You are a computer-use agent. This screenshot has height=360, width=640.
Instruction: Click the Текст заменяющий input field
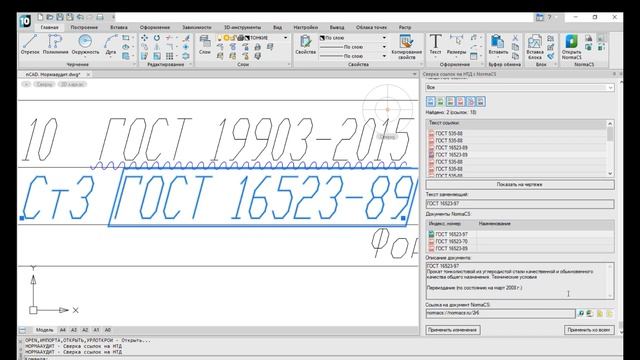click(520, 204)
